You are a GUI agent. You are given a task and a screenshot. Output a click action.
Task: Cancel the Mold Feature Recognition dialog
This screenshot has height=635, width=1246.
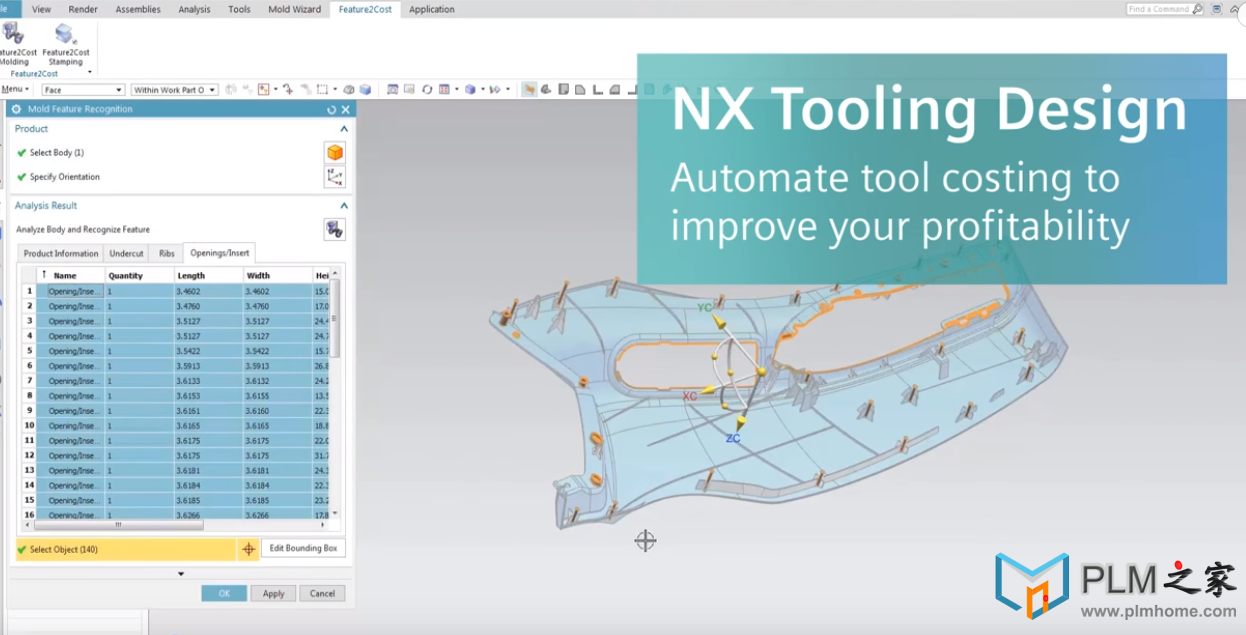(x=322, y=593)
